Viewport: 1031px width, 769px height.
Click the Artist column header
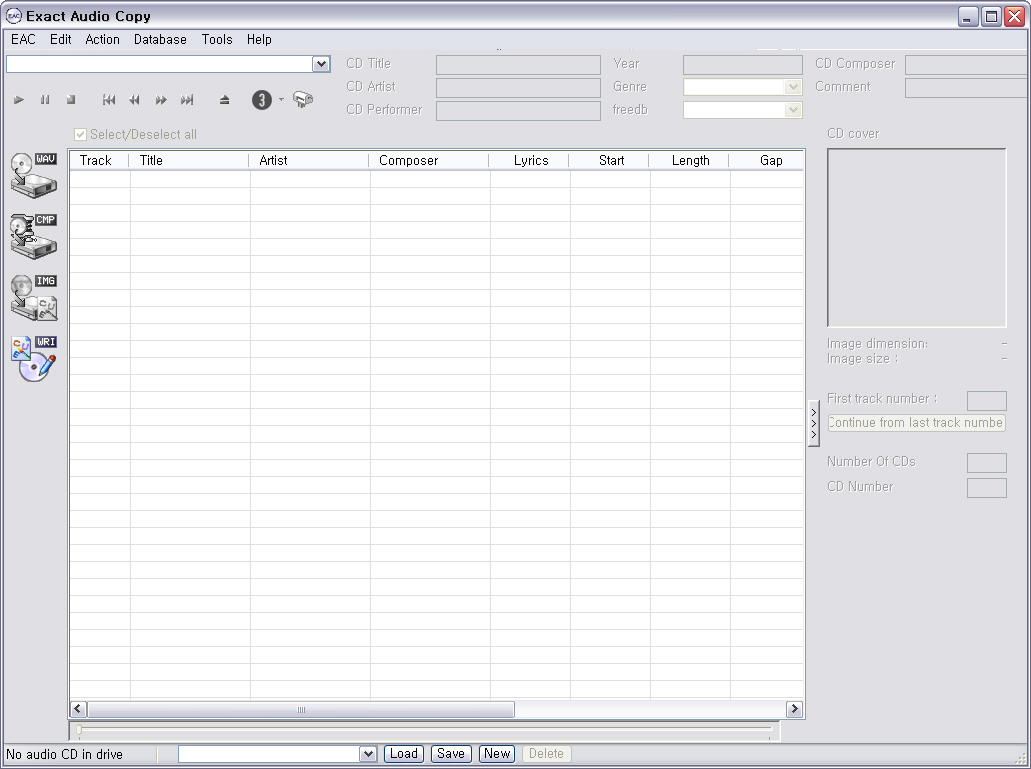(x=308, y=160)
